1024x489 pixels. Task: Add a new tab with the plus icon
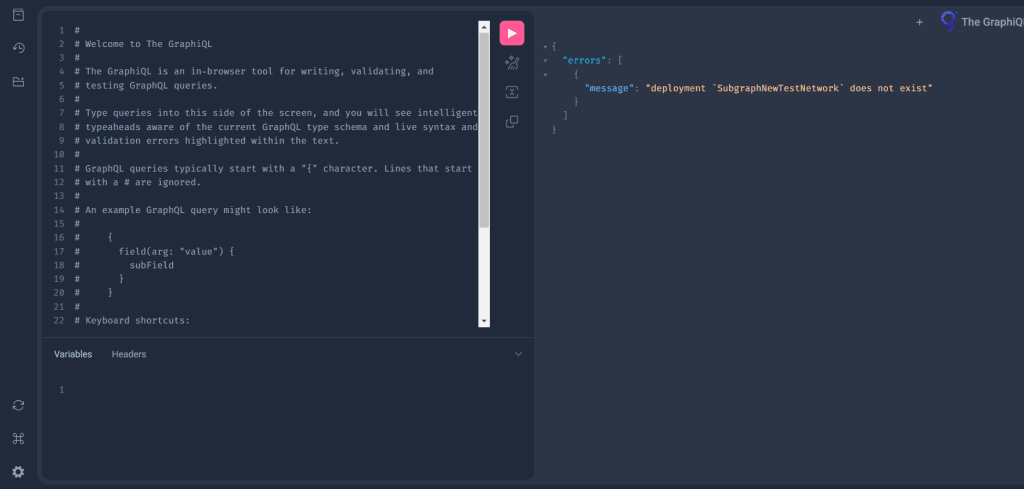(920, 22)
